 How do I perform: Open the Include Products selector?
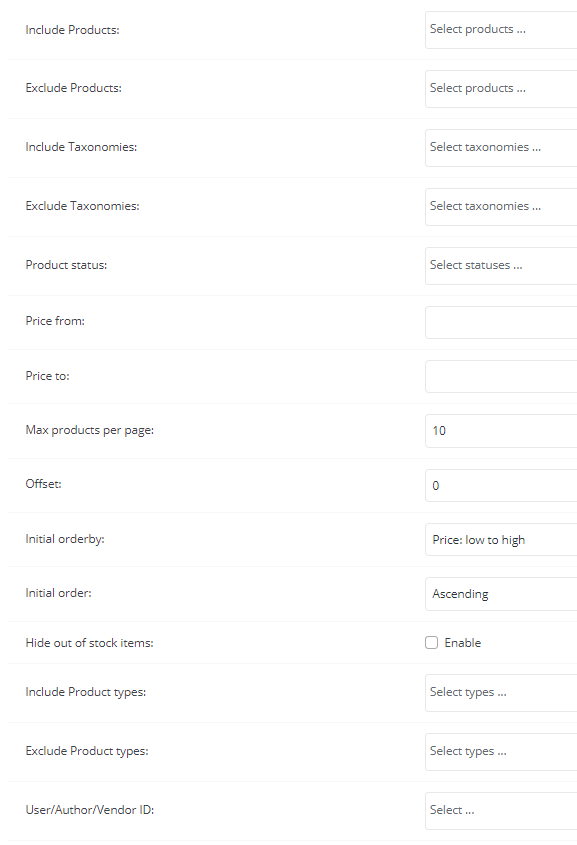pyautogui.click(x=501, y=30)
